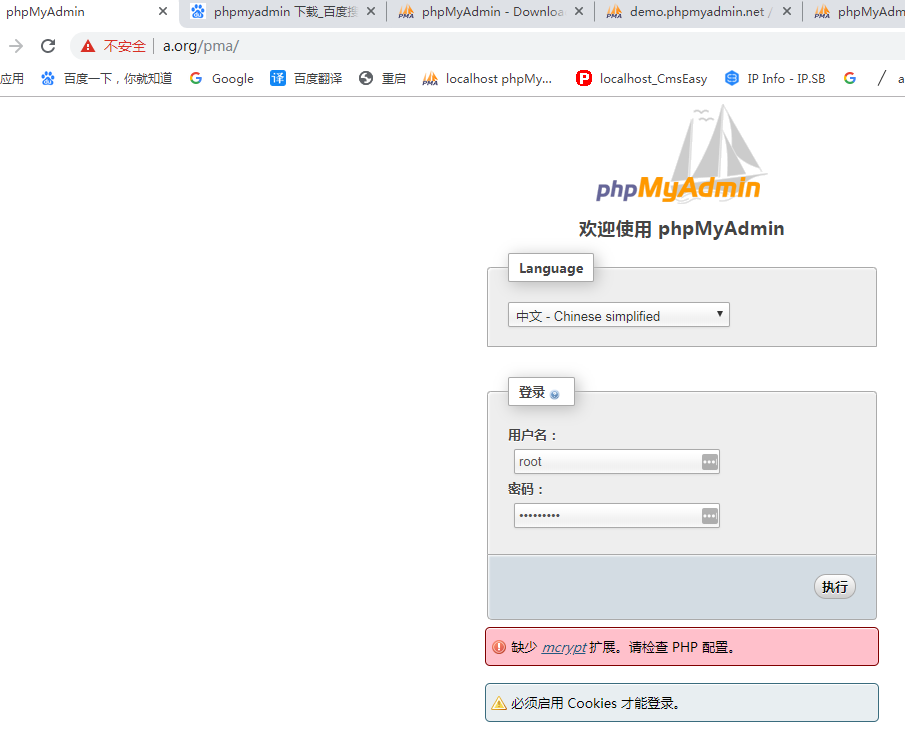Click the browser reload icon
The width and height of the screenshot is (905, 731).
[x=48, y=46]
